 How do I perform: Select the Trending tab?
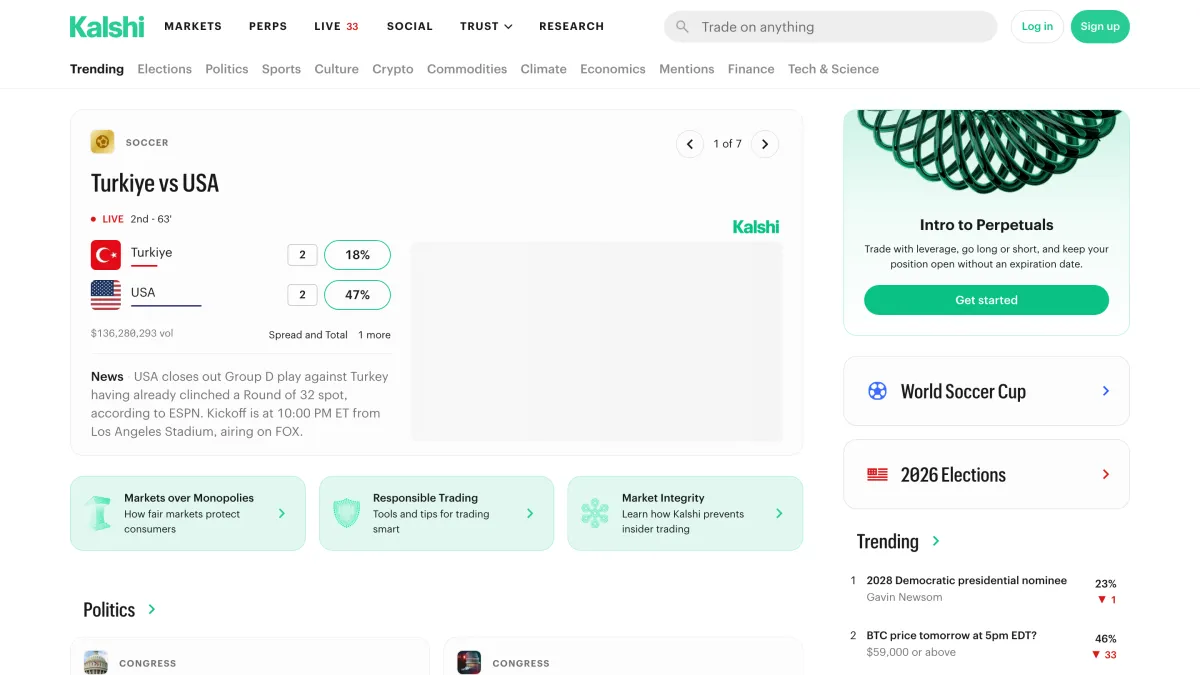97,69
